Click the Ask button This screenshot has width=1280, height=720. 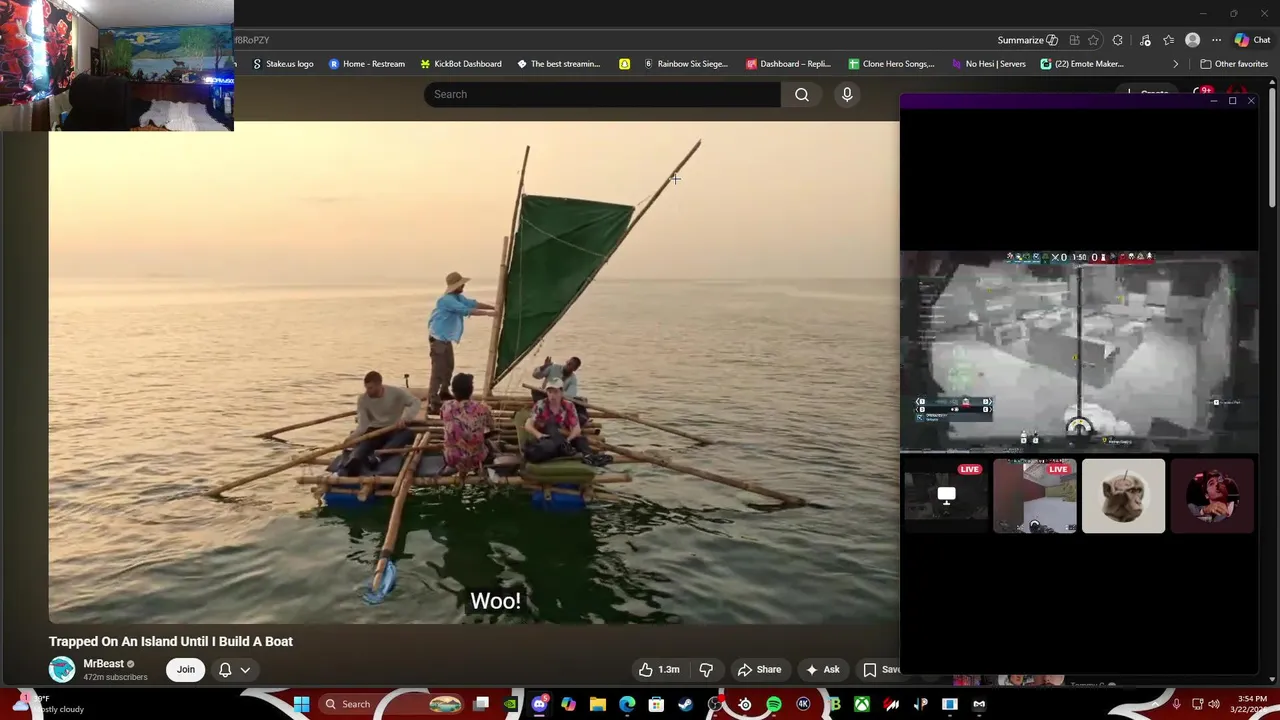(x=823, y=670)
